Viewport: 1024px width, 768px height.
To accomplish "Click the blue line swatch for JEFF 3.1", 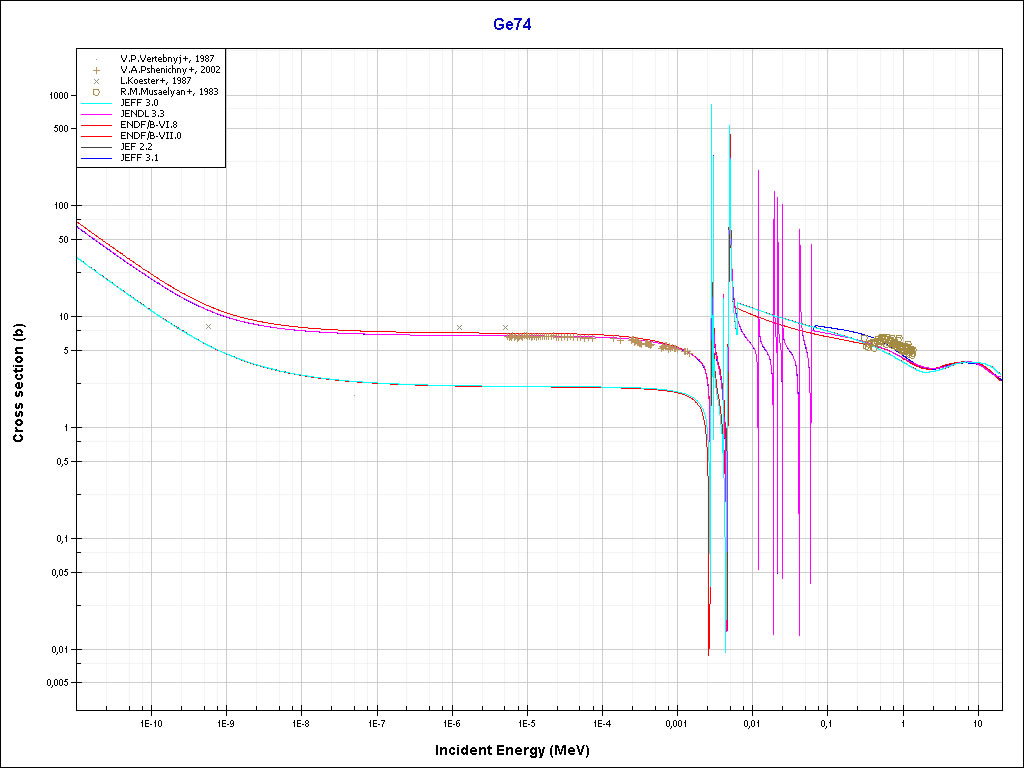I will coord(97,158).
